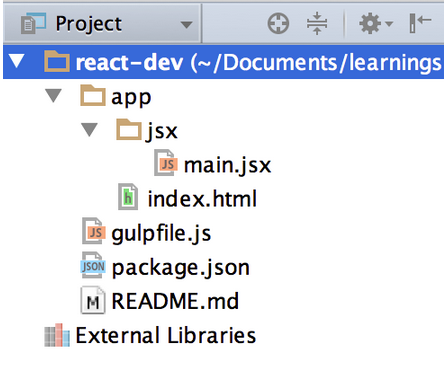This screenshot has width=445, height=377.
Task: Select External Libraries node
Action: [x=166, y=335]
